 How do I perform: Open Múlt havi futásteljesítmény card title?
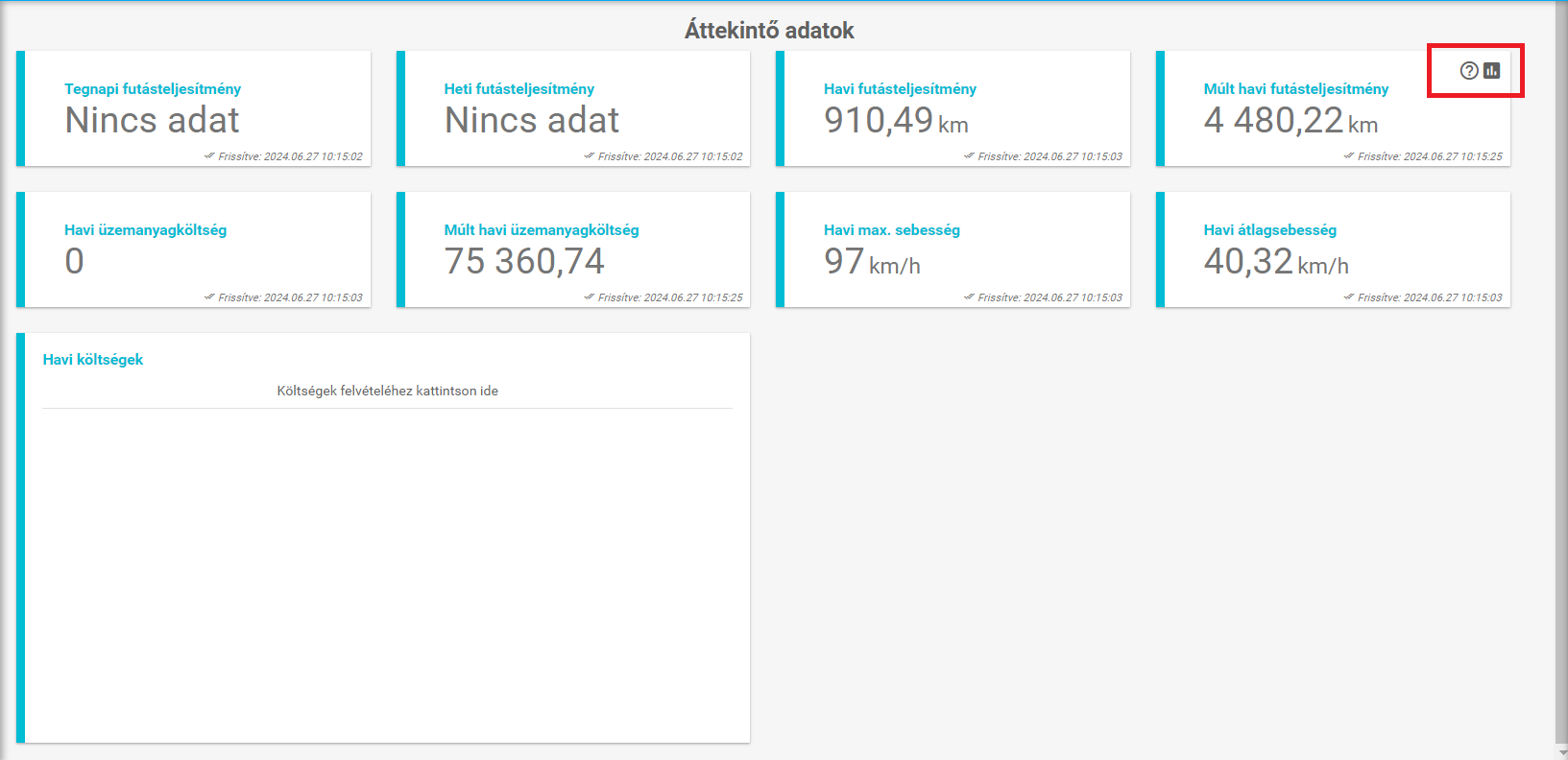(x=1295, y=88)
